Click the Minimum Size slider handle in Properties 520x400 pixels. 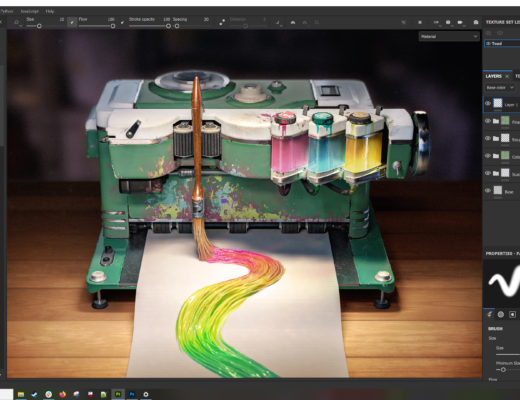(x=503, y=370)
